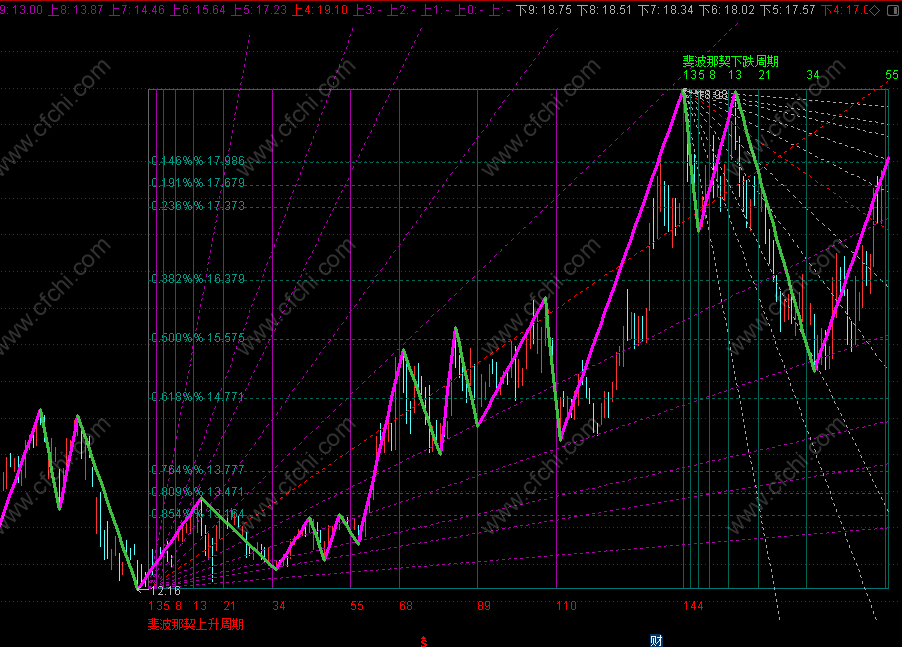902x647 pixels.
Task: Click the red rising-cycle number 89
Action: tap(484, 606)
